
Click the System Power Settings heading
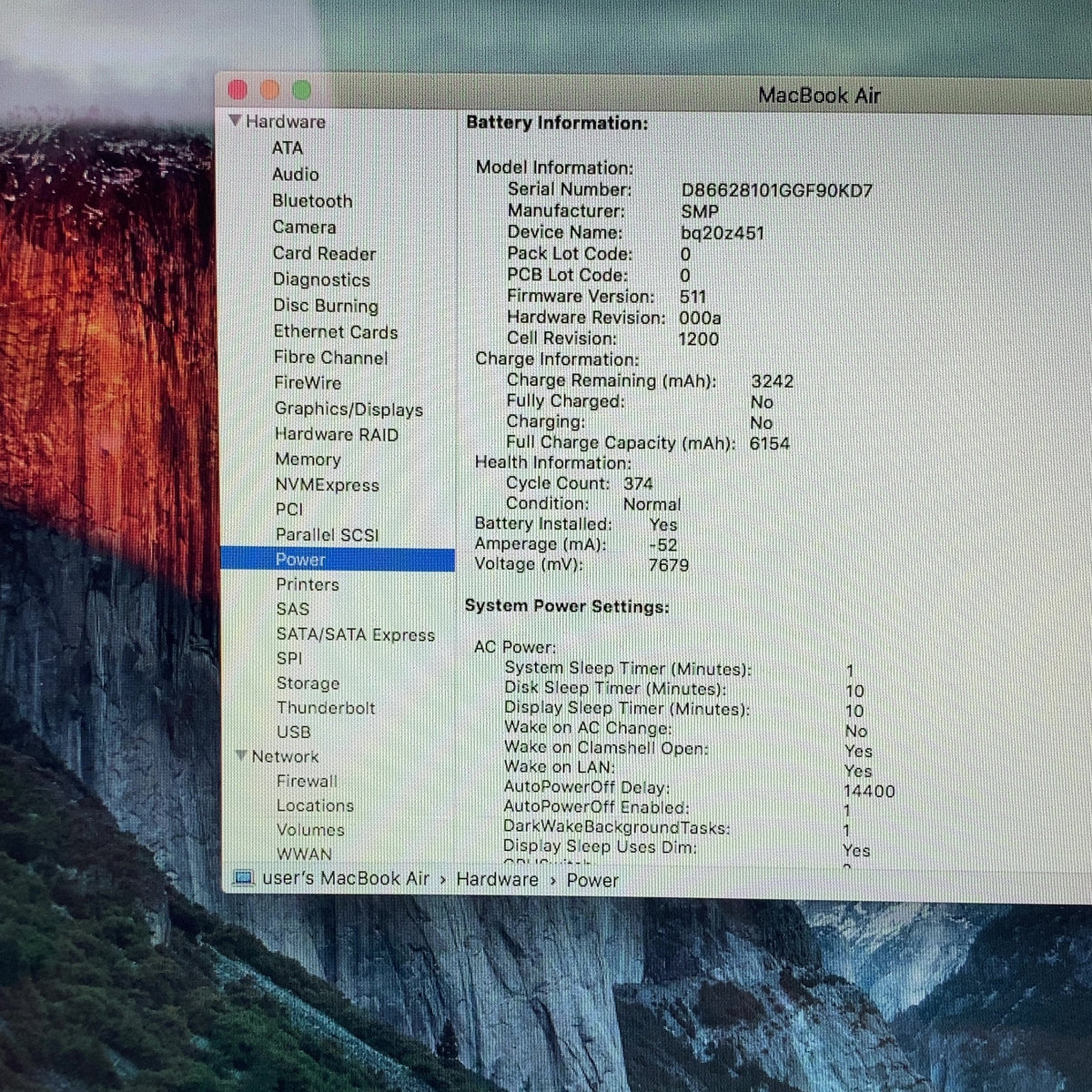click(567, 606)
